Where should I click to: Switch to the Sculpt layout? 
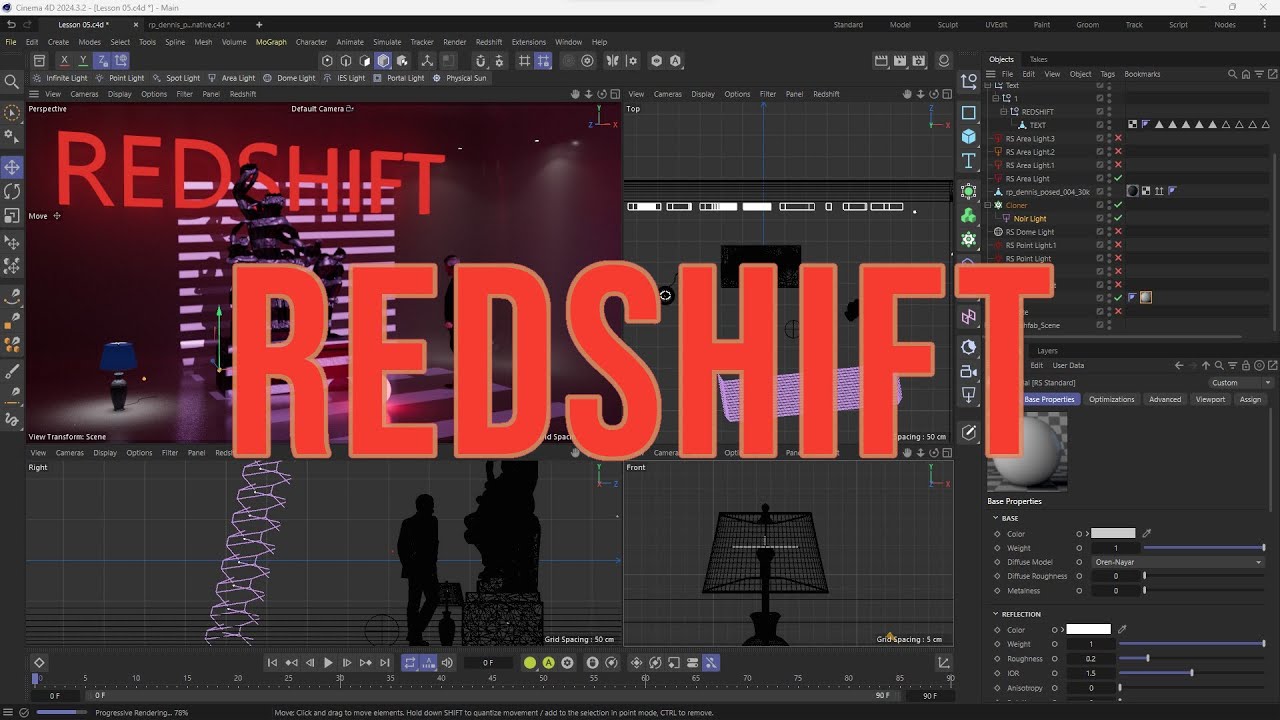point(948,25)
